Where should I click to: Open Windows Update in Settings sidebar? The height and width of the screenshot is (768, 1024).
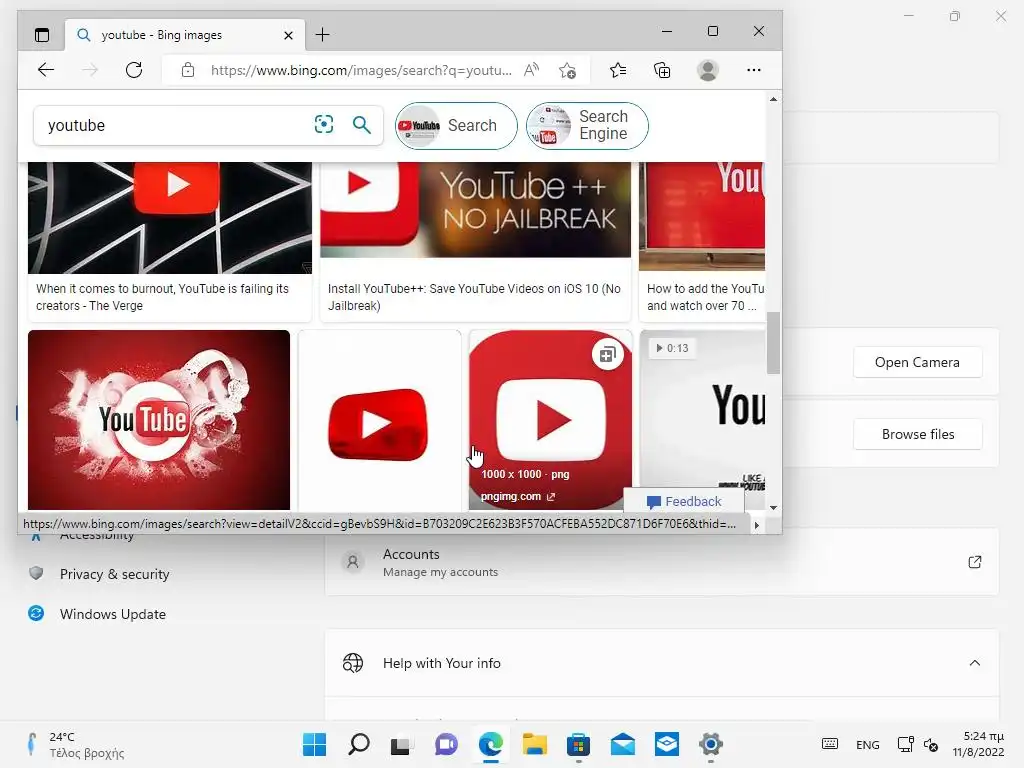pyautogui.click(x=112, y=614)
